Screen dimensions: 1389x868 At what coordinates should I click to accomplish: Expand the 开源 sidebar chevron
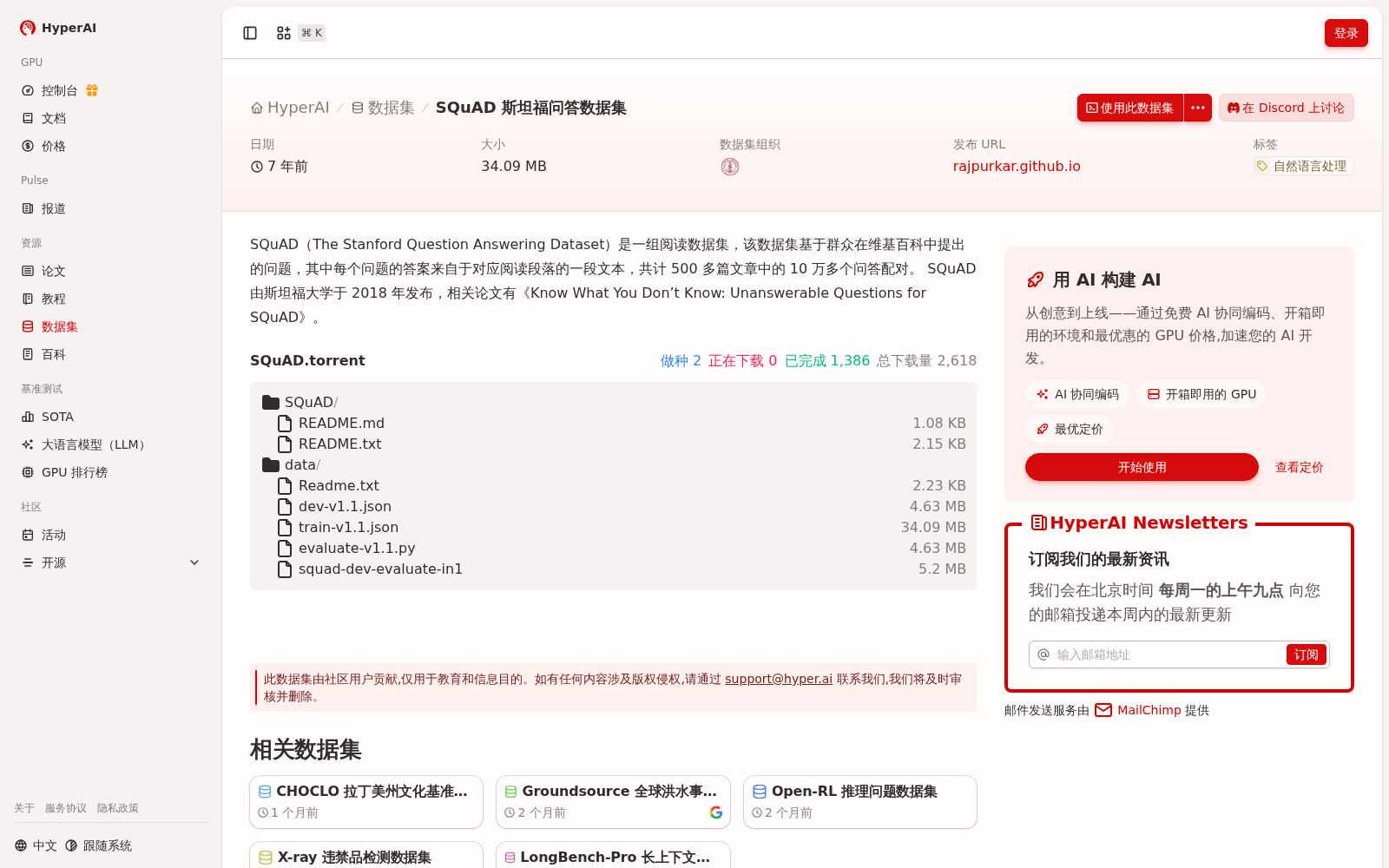pos(194,562)
